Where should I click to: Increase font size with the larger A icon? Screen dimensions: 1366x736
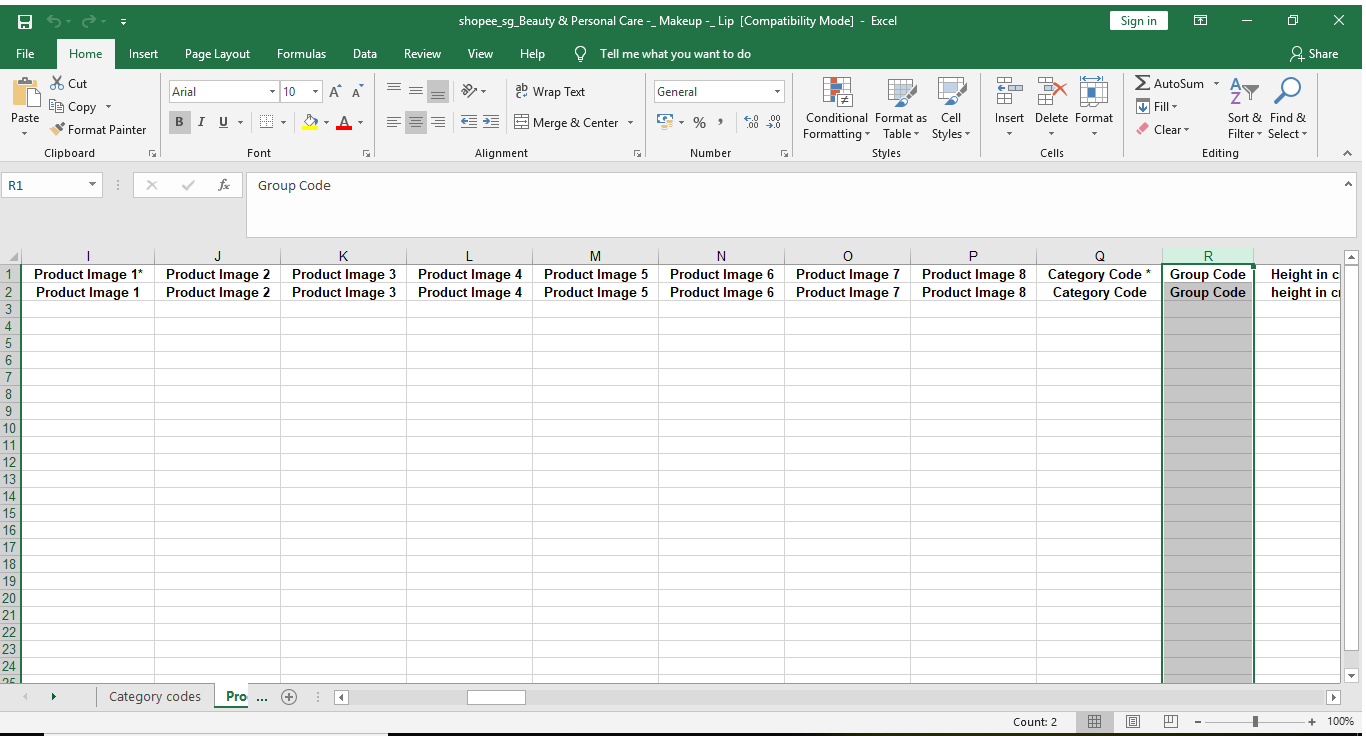pos(336,92)
